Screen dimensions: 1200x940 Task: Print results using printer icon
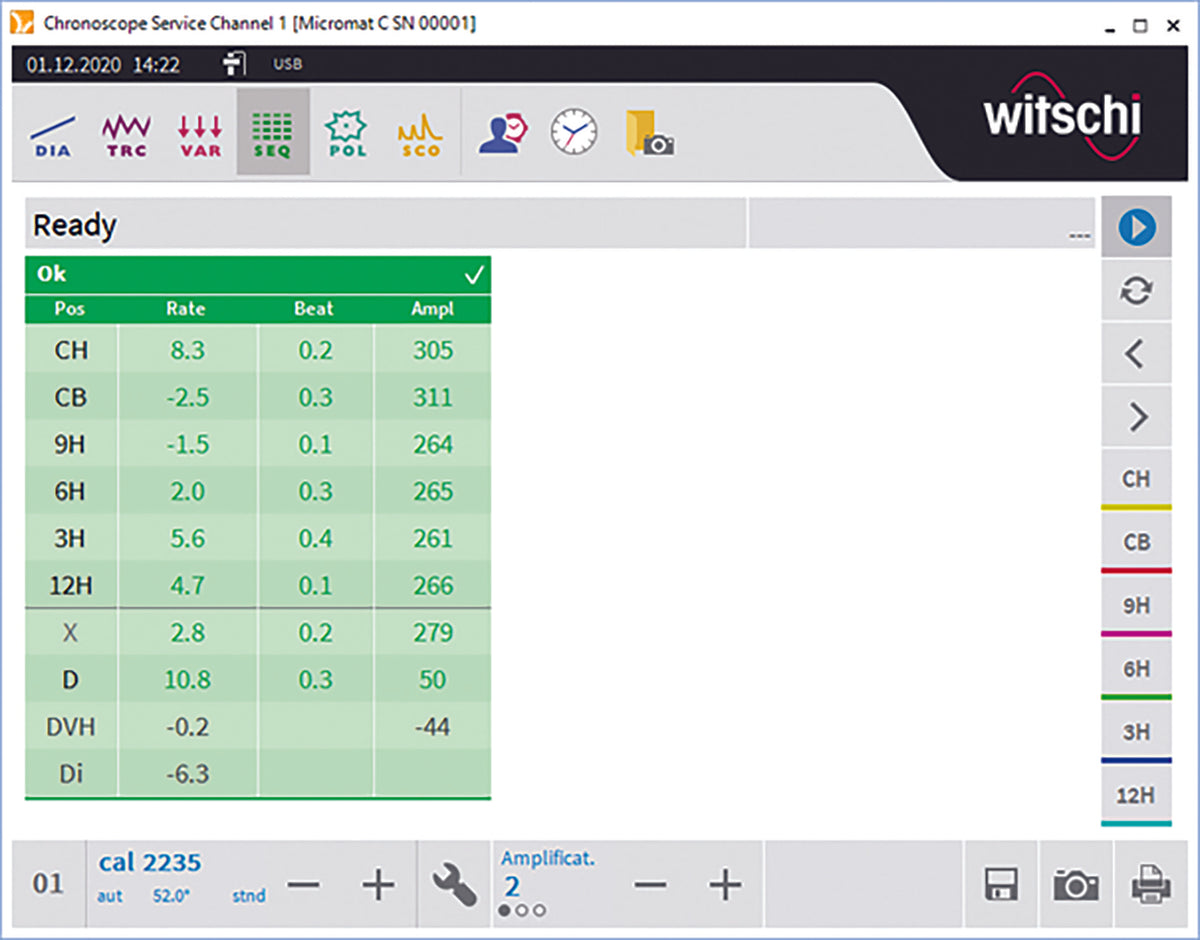pos(1151,885)
